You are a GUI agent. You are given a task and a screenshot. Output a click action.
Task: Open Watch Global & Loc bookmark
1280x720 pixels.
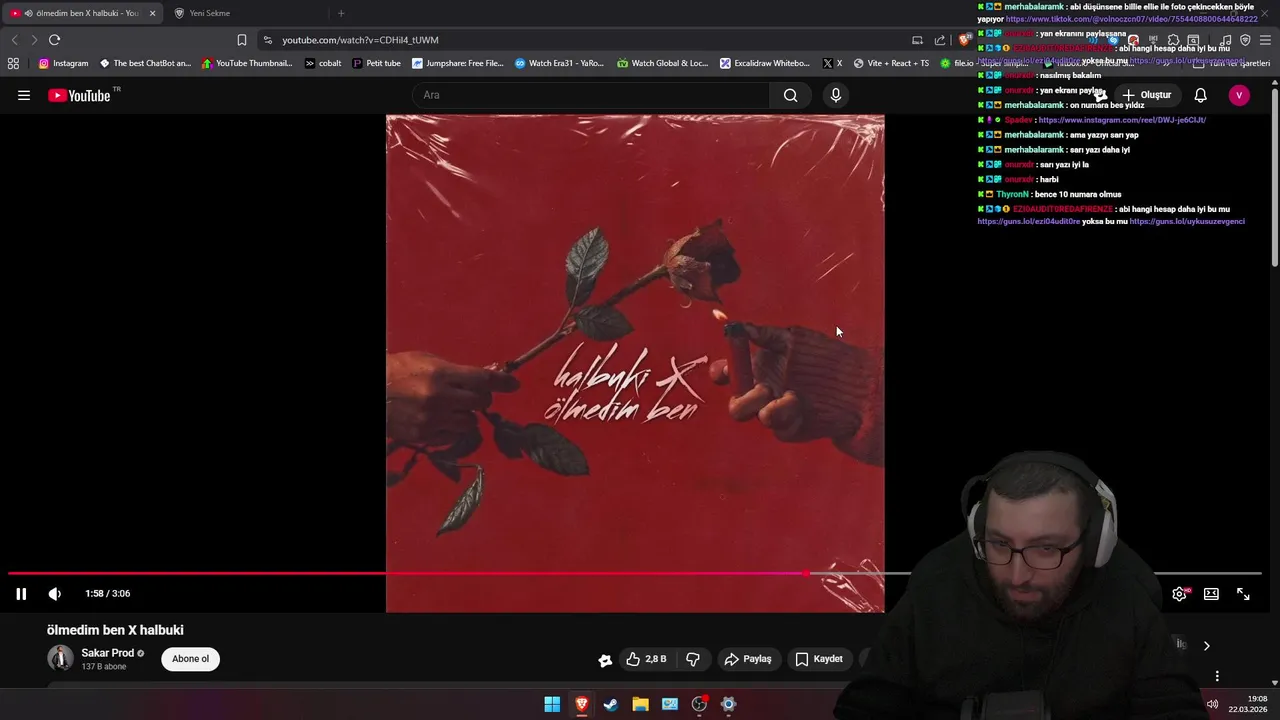tap(663, 63)
